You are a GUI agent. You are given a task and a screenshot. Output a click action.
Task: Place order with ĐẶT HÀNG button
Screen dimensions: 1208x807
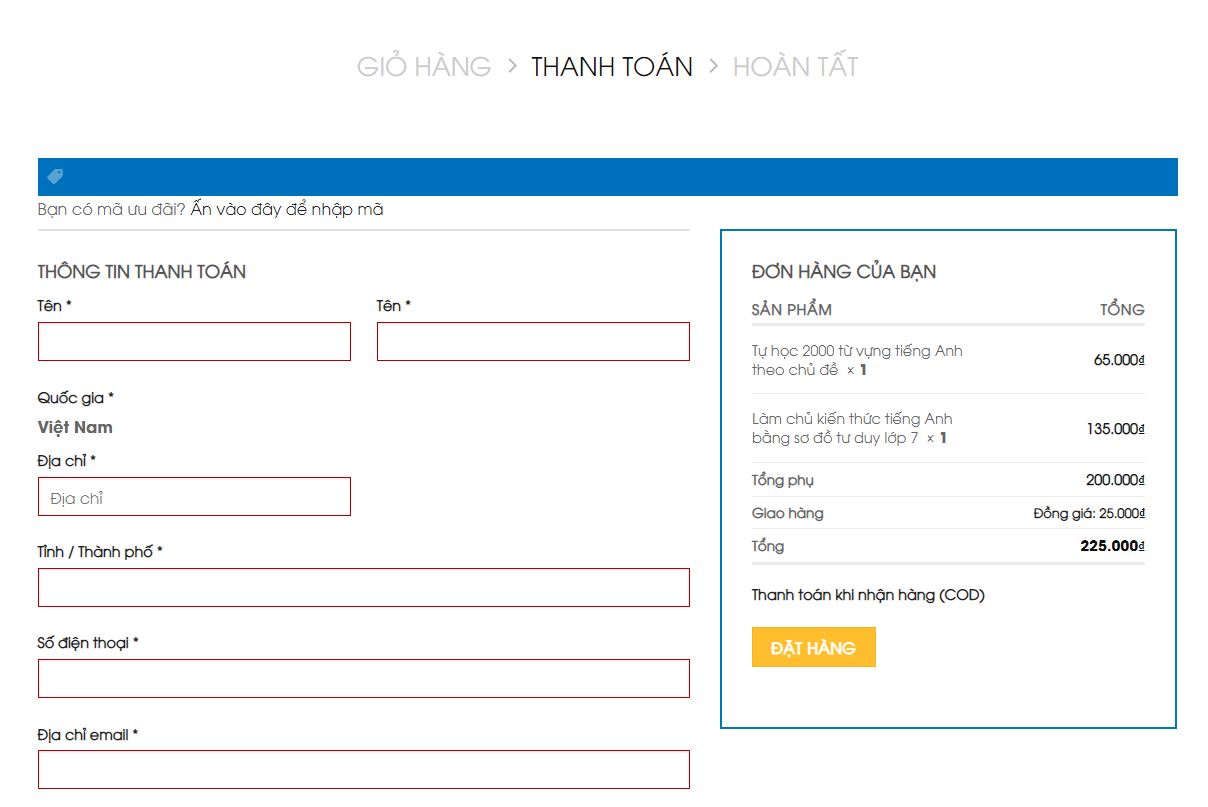tap(813, 647)
